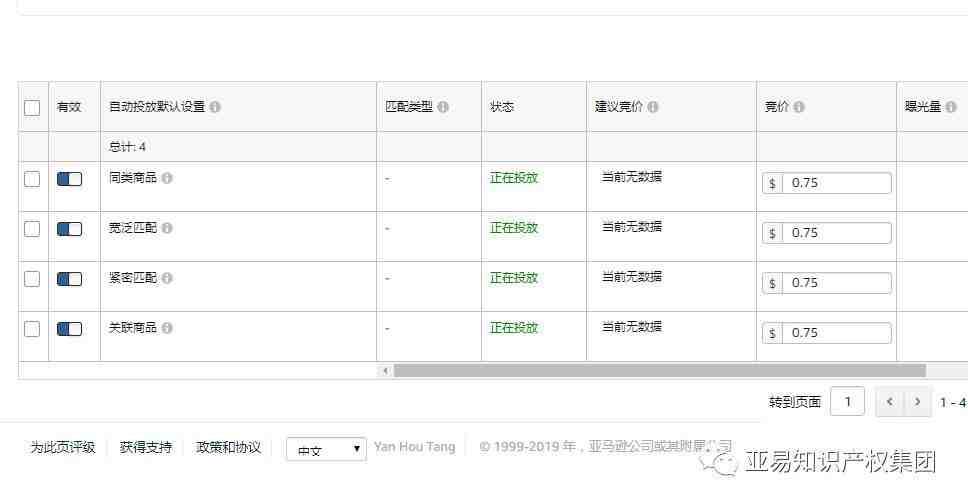Click the 关联商品 bid input field
This screenshot has width=968, height=504.
pos(827,333)
